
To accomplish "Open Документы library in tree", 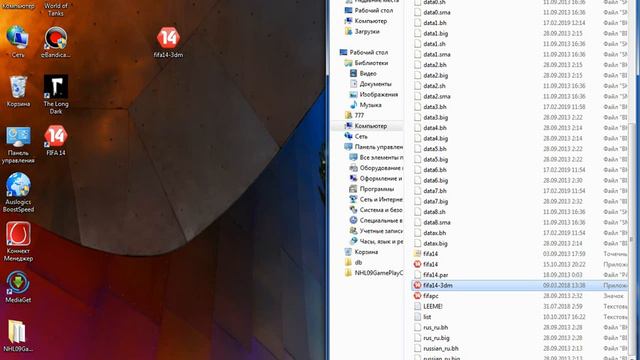I will click(371, 84).
